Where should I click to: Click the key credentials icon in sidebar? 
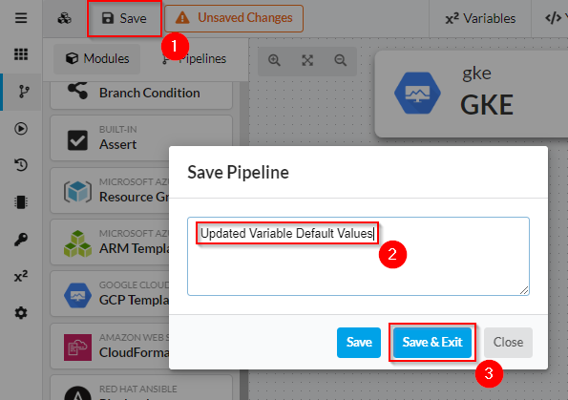pyautogui.click(x=21, y=239)
